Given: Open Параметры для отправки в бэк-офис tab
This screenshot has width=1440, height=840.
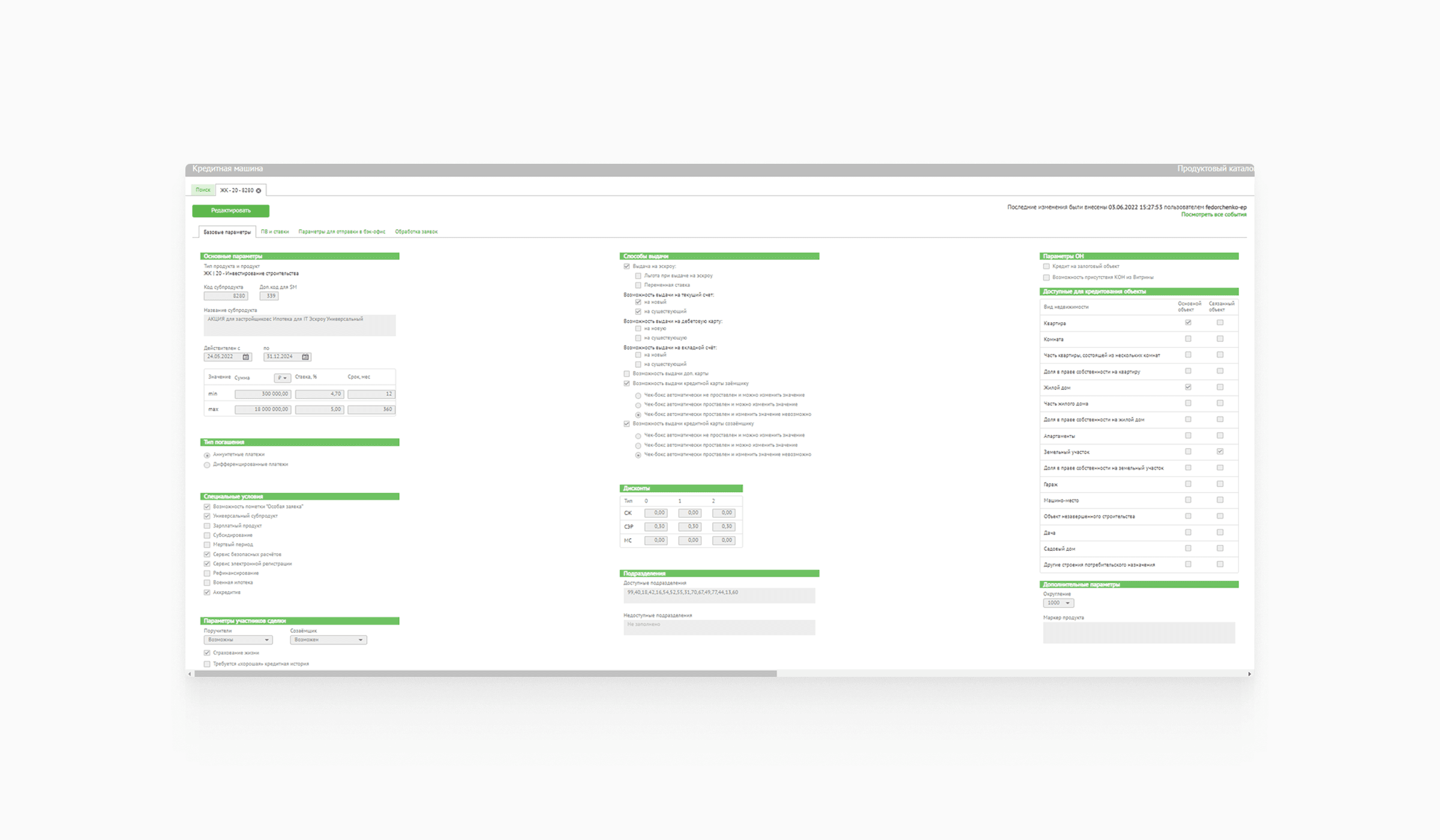Looking at the screenshot, I should (342, 232).
